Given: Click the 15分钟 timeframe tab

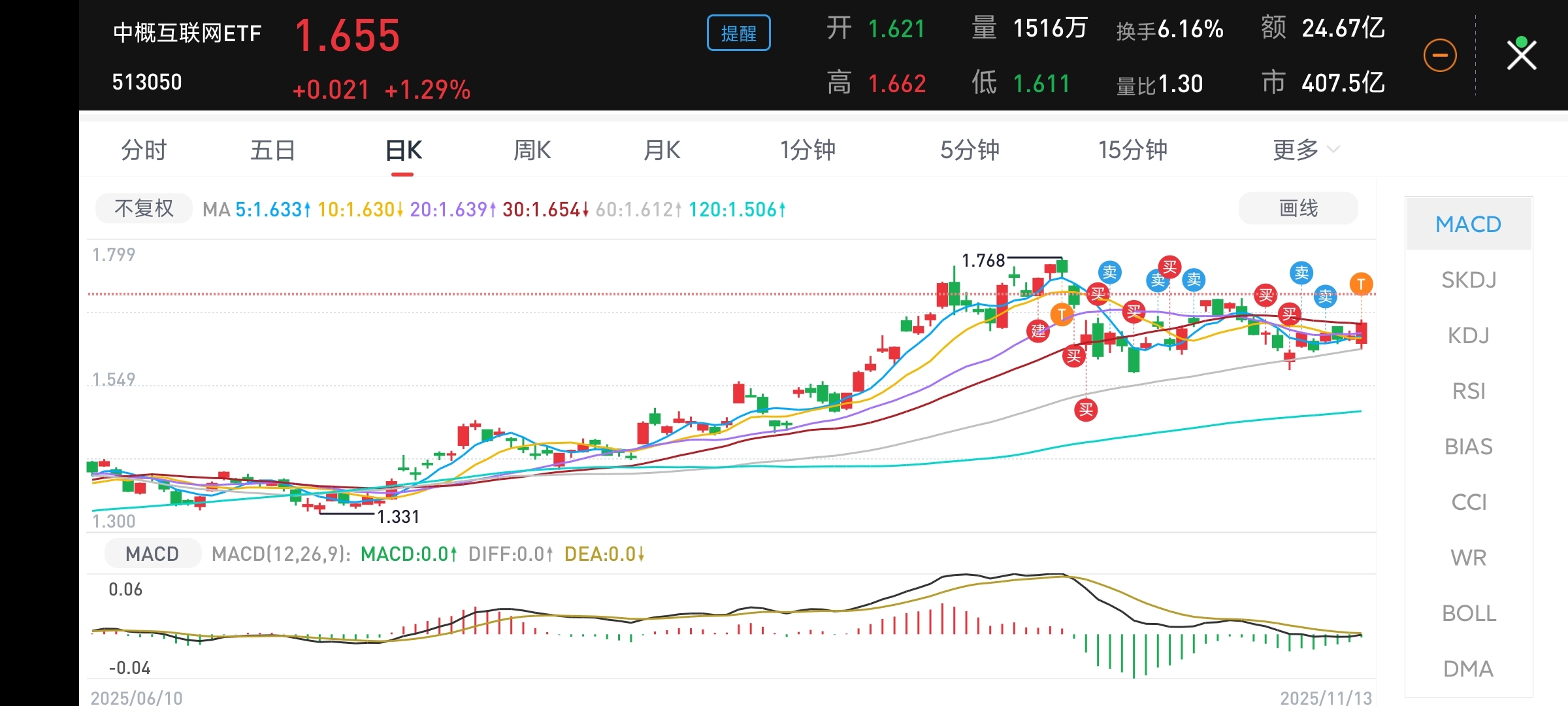Looking at the screenshot, I should (1132, 150).
